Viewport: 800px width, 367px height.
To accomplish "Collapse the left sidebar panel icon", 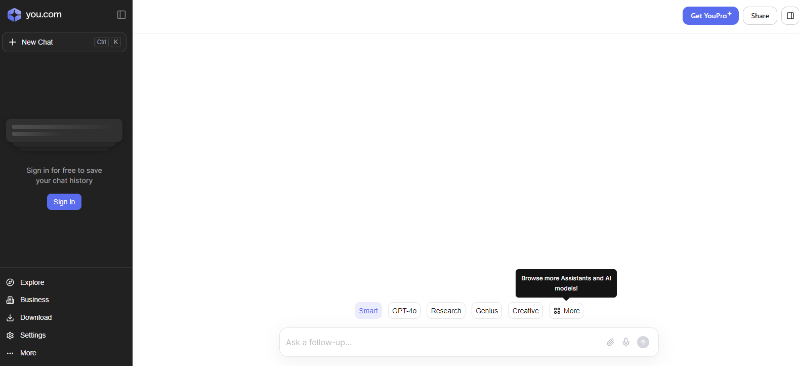I will pos(121,15).
